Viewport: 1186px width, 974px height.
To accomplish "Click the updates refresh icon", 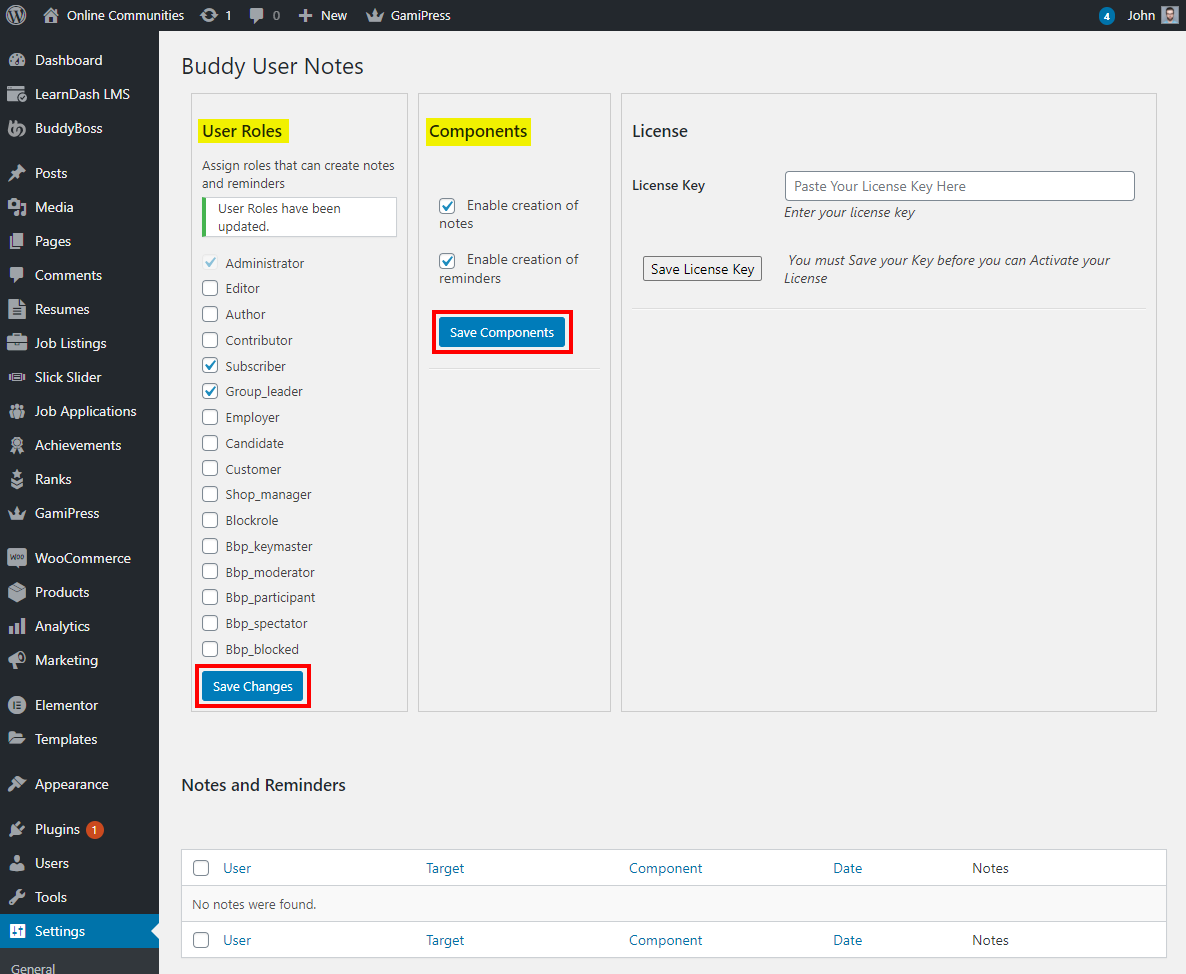I will click(208, 15).
